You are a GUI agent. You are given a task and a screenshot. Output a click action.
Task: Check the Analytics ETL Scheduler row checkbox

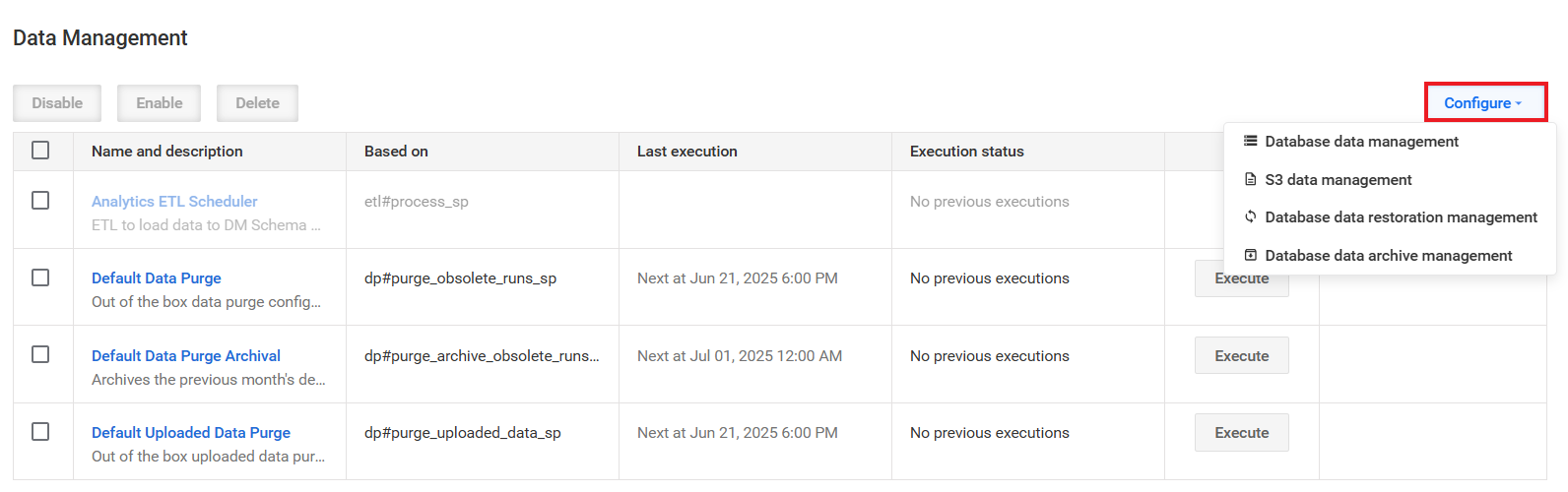coord(40,201)
